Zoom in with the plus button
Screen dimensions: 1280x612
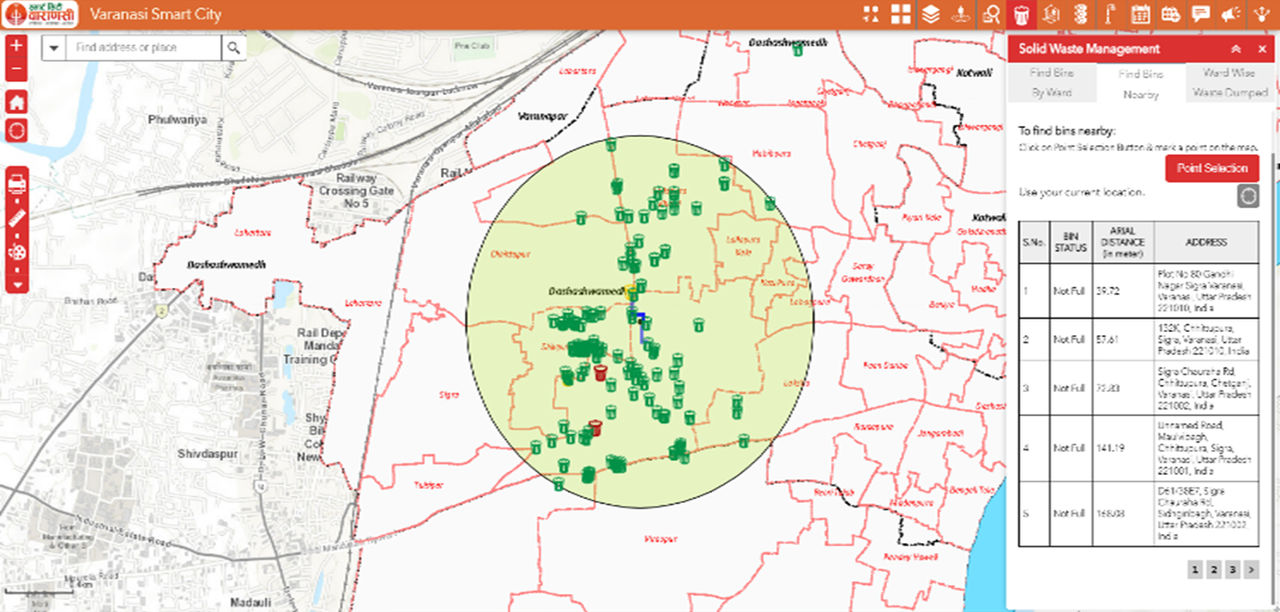(x=16, y=47)
